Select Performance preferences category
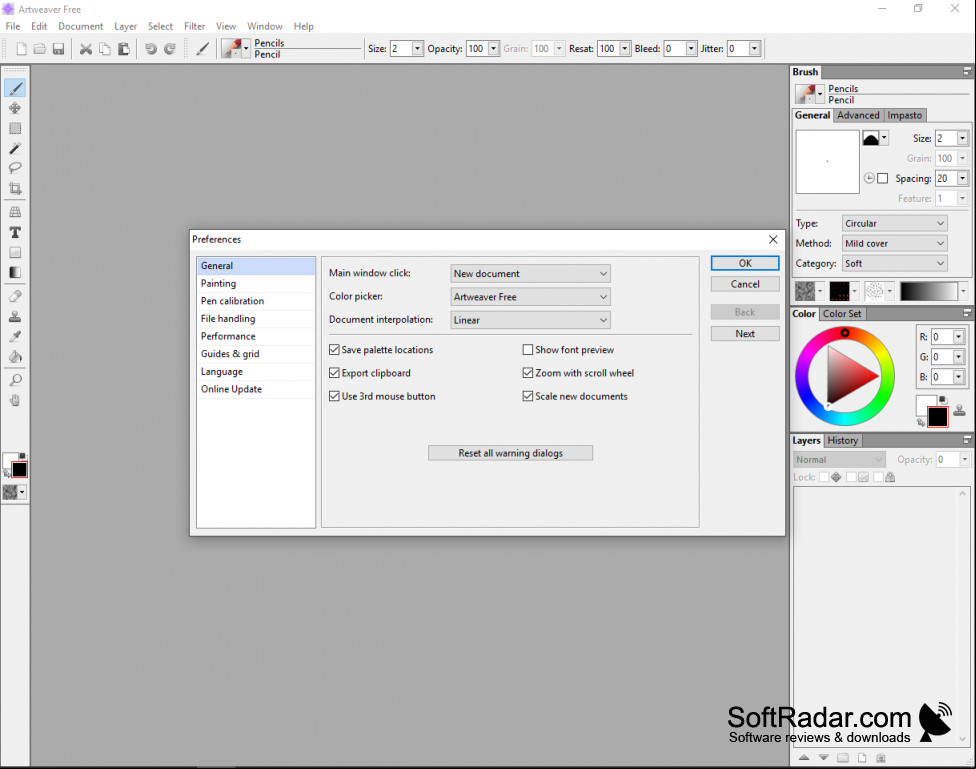976x769 pixels. 256,336
